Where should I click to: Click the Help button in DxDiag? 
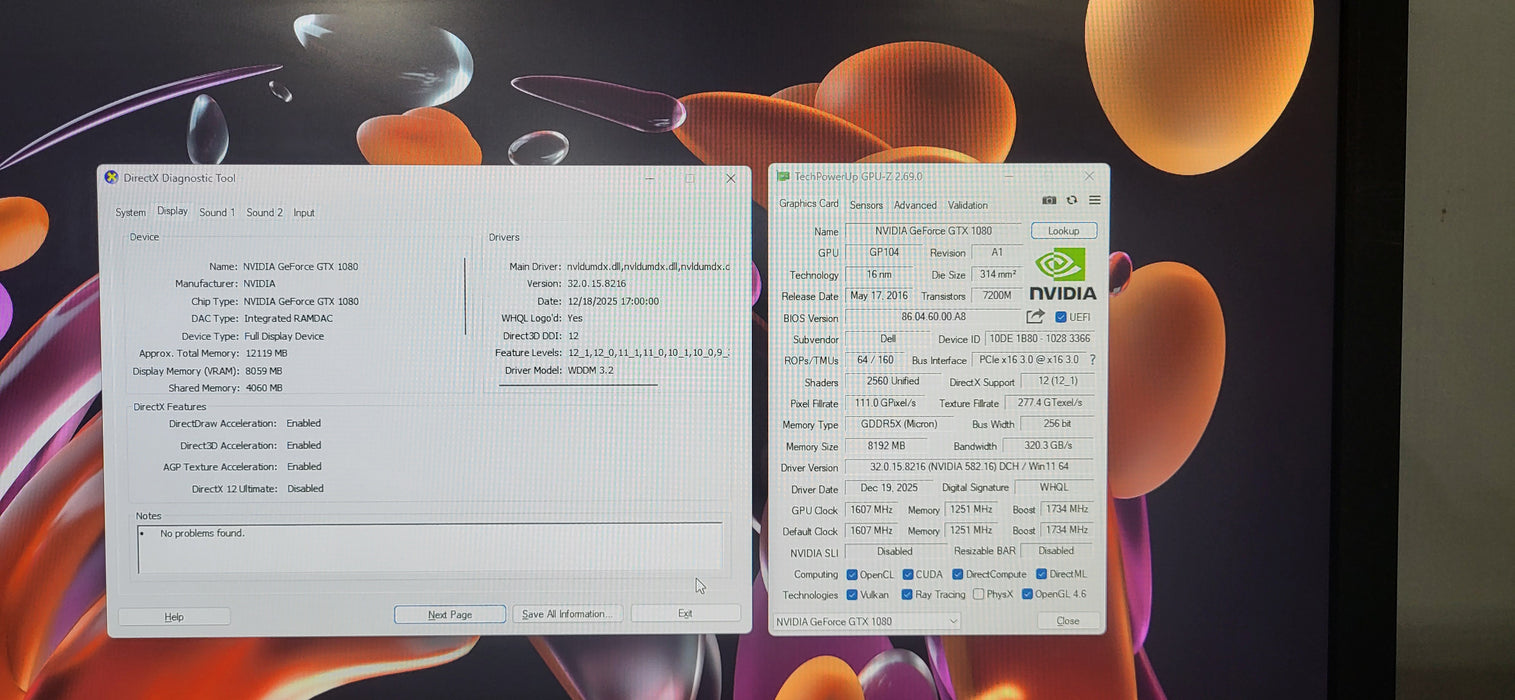[x=174, y=617]
